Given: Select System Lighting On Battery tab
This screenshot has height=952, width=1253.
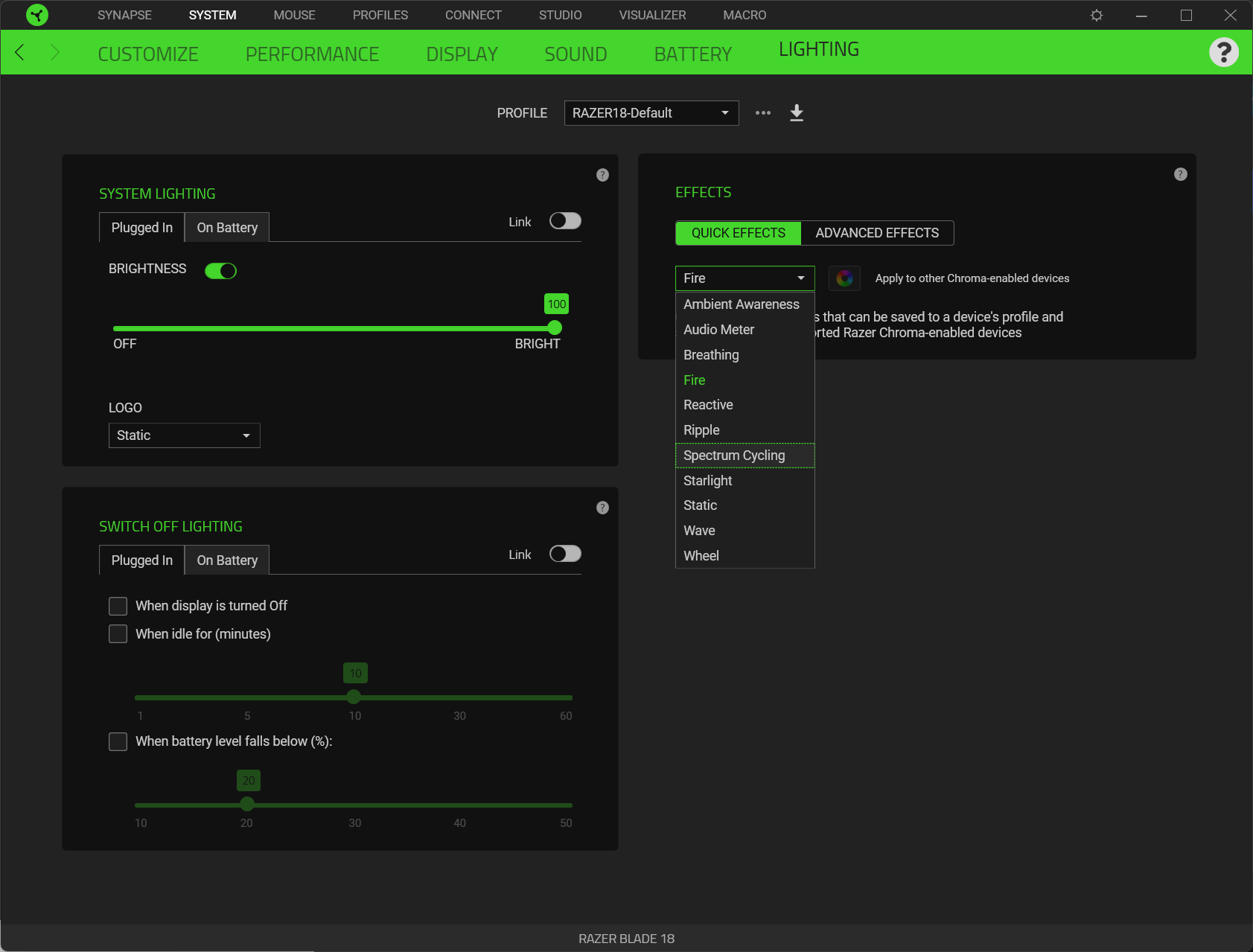Looking at the screenshot, I should 227,228.
